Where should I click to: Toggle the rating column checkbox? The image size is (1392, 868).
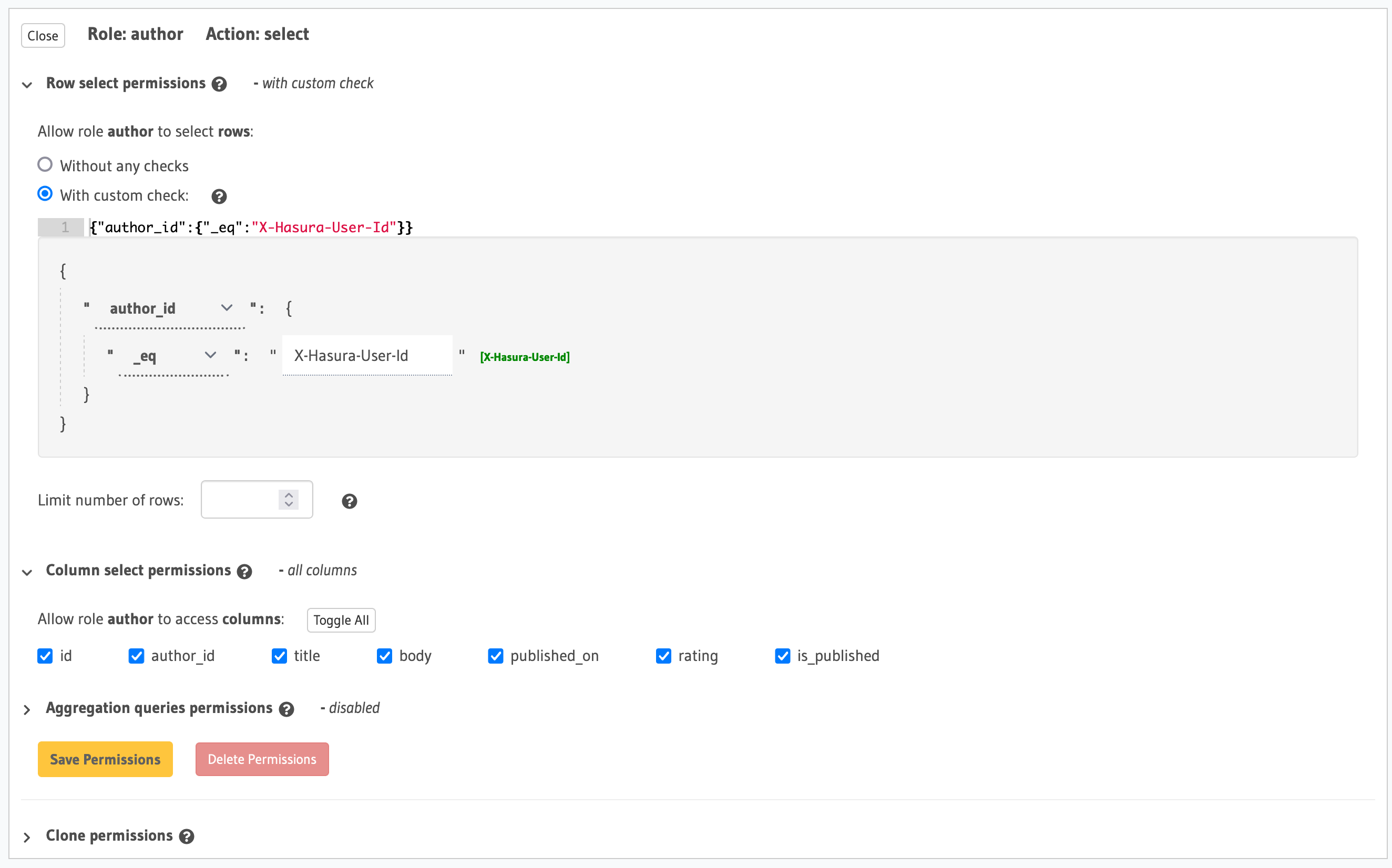pos(663,656)
